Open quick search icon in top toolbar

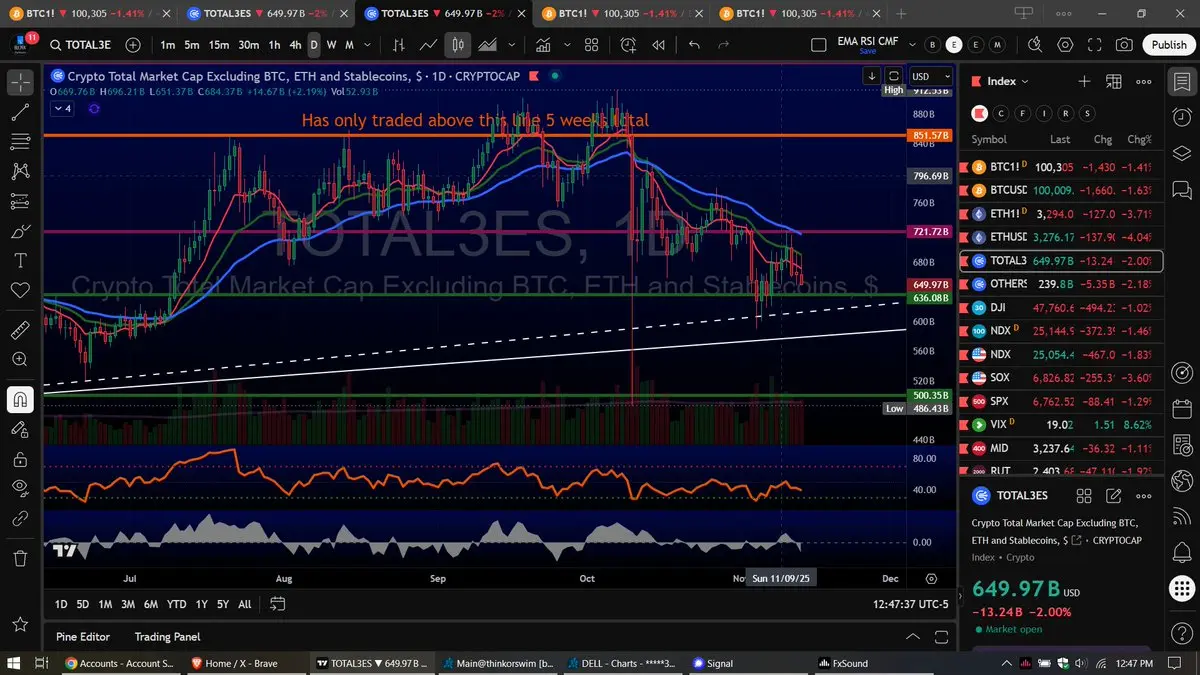click(1034, 45)
